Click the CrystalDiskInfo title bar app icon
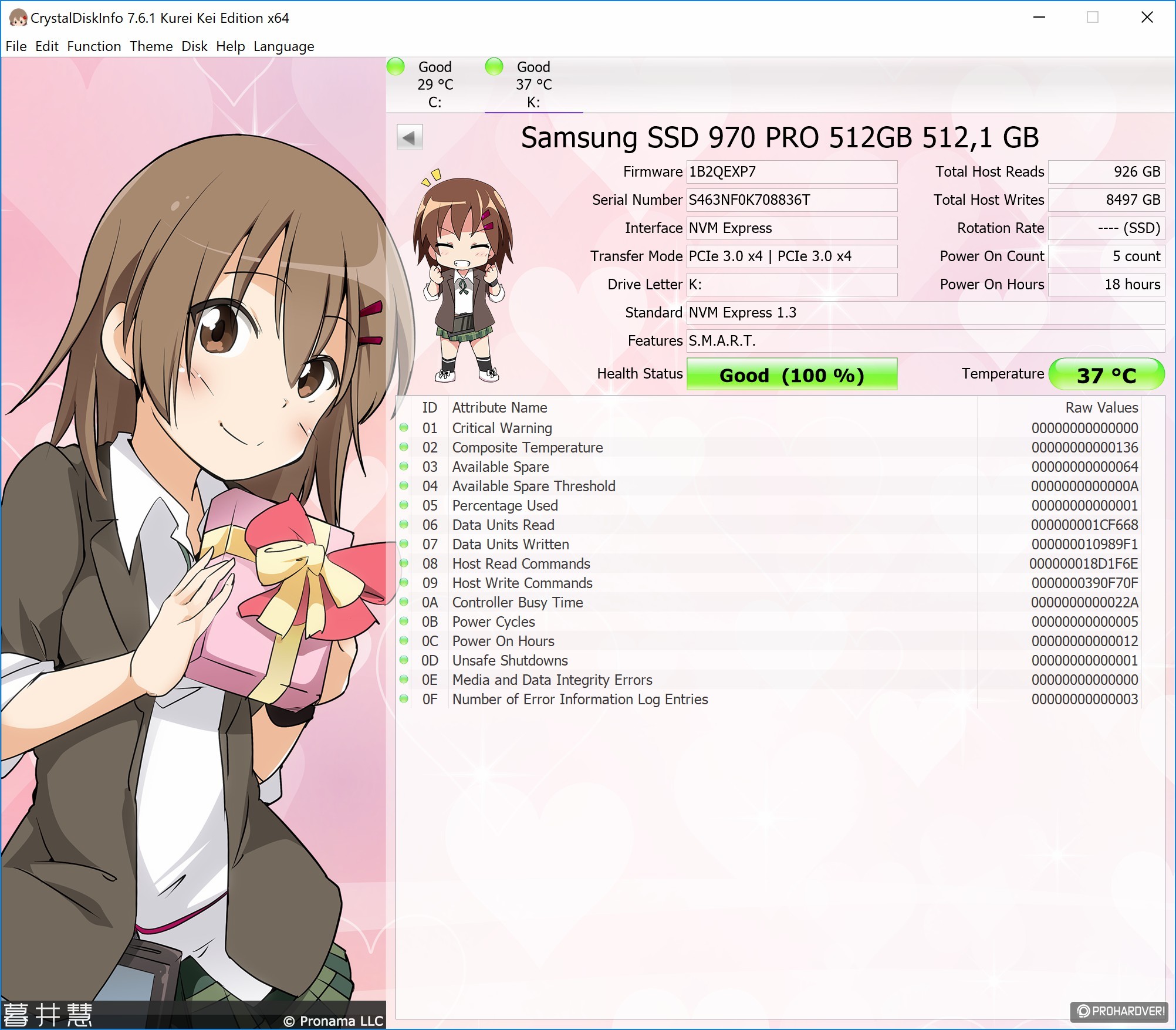The height and width of the screenshot is (1030, 1176). (x=18, y=18)
